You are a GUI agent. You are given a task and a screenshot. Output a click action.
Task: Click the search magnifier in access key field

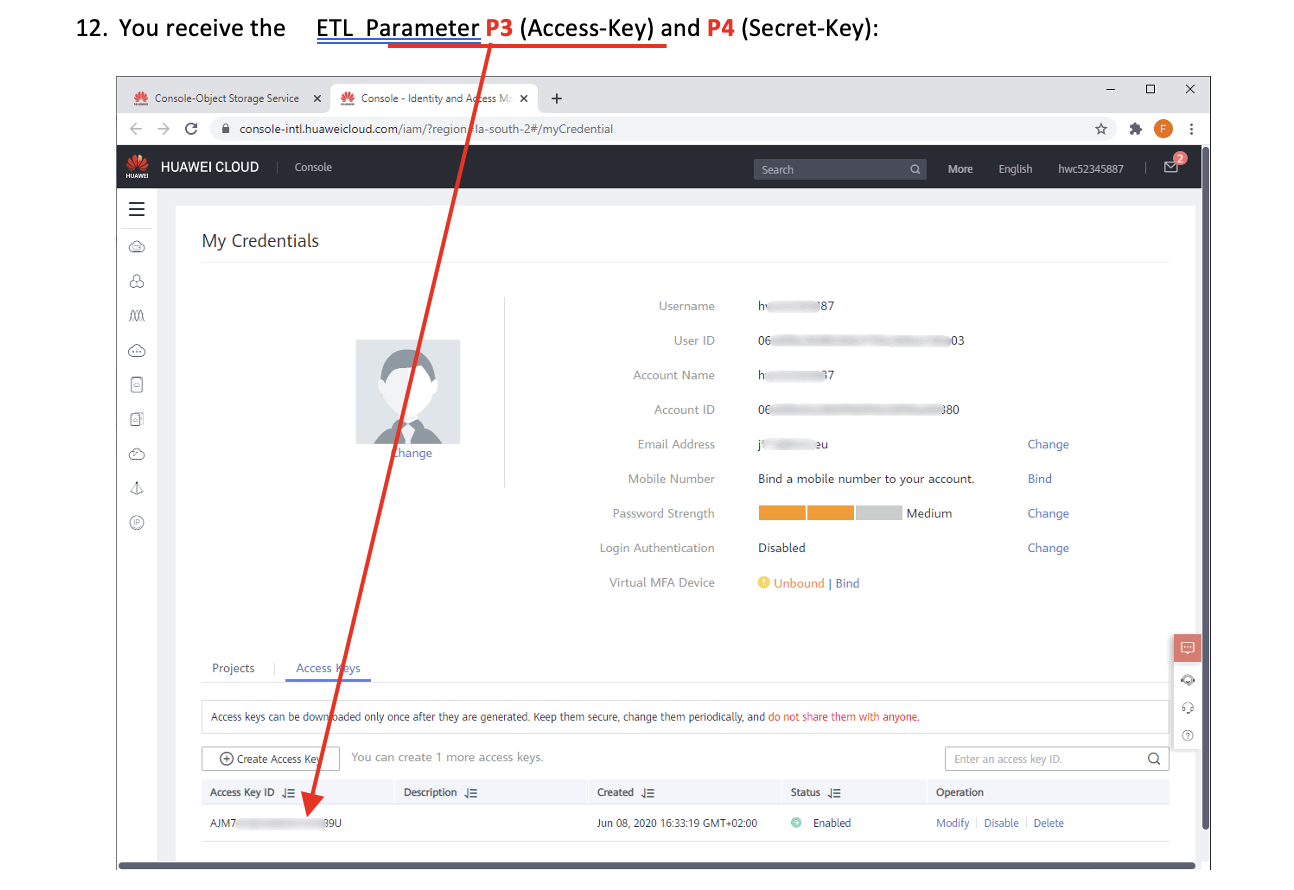(x=1153, y=759)
